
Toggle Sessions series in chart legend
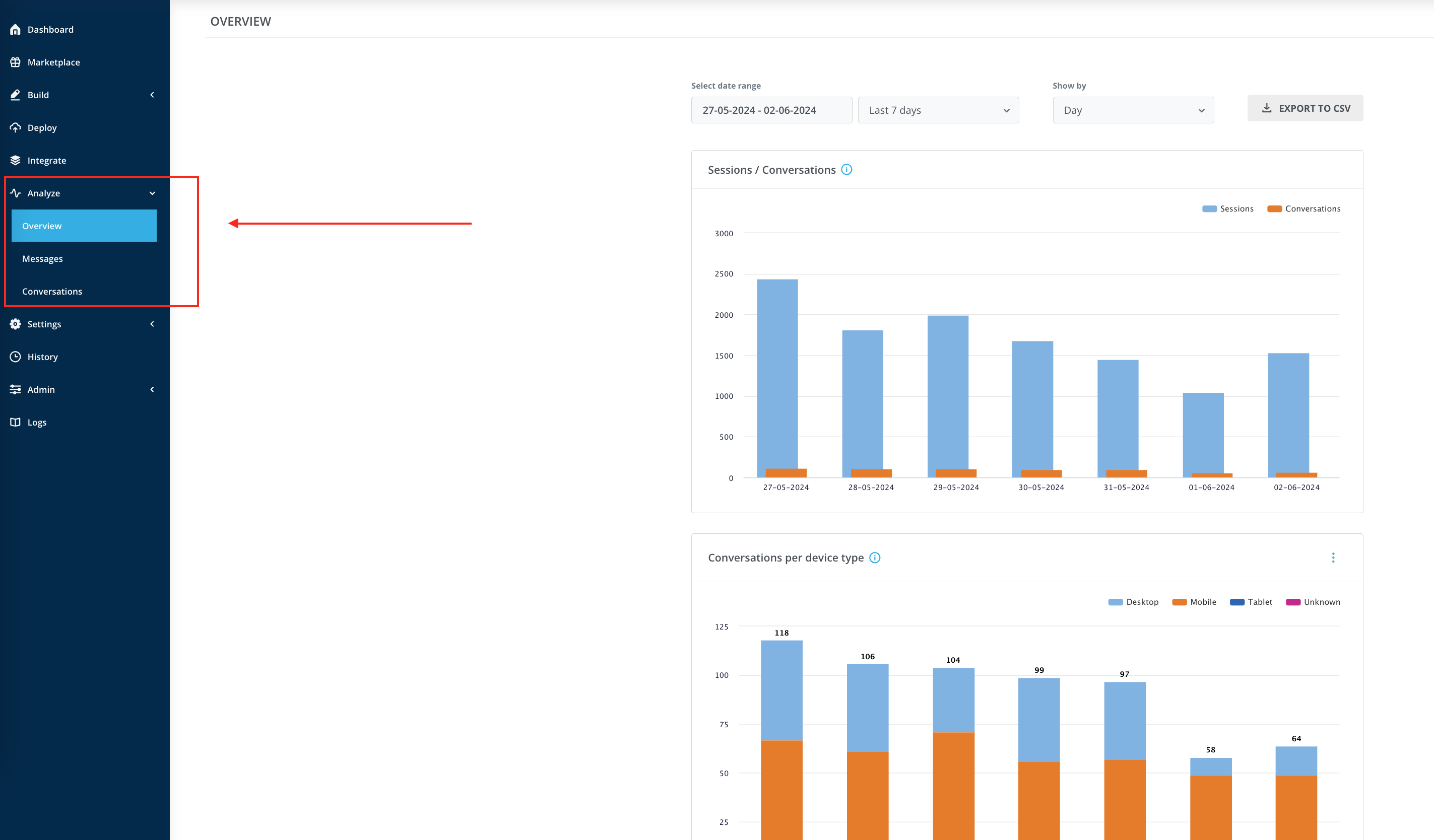1227,208
